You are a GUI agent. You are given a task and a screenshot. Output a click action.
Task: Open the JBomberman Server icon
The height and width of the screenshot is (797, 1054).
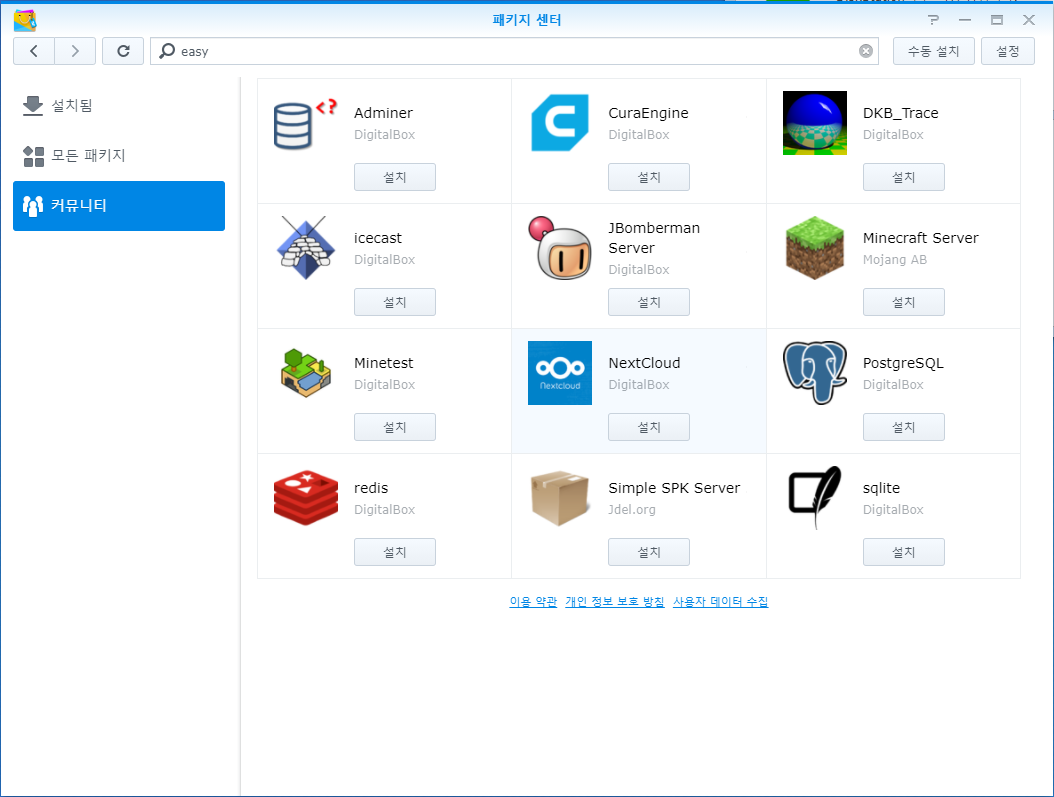tap(560, 248)
